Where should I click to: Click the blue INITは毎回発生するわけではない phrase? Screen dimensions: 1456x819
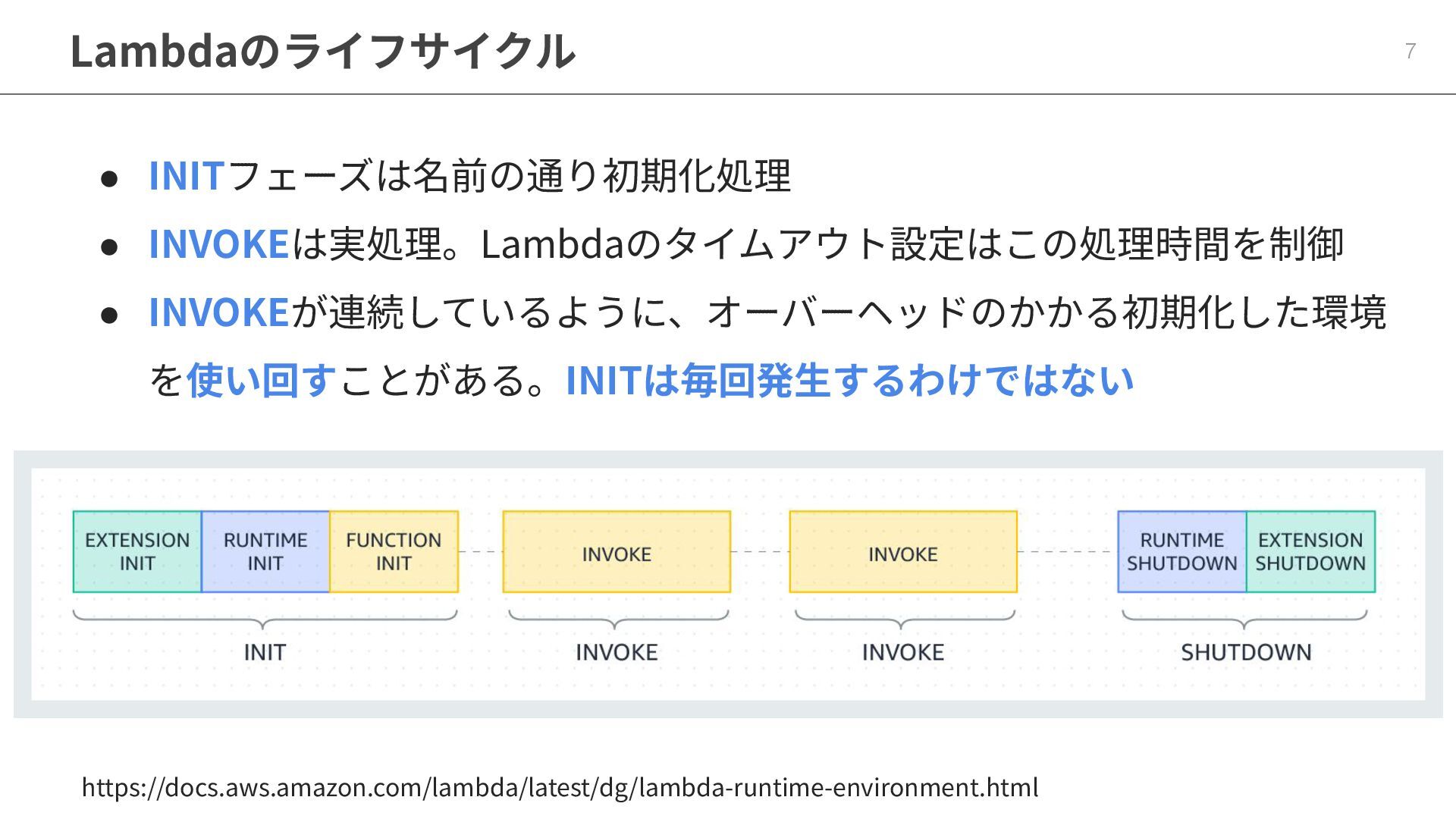849,380
